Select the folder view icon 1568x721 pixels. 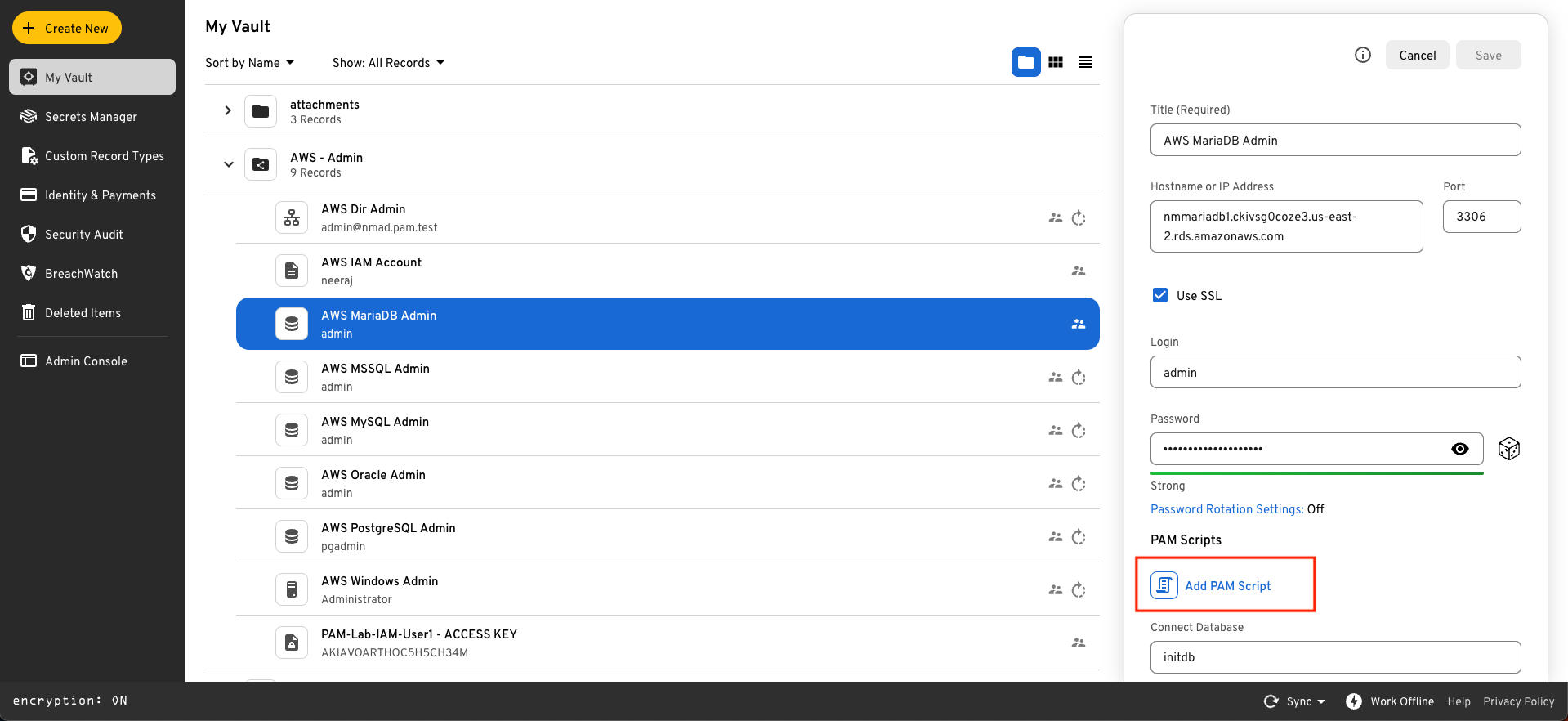[1026, 62]
